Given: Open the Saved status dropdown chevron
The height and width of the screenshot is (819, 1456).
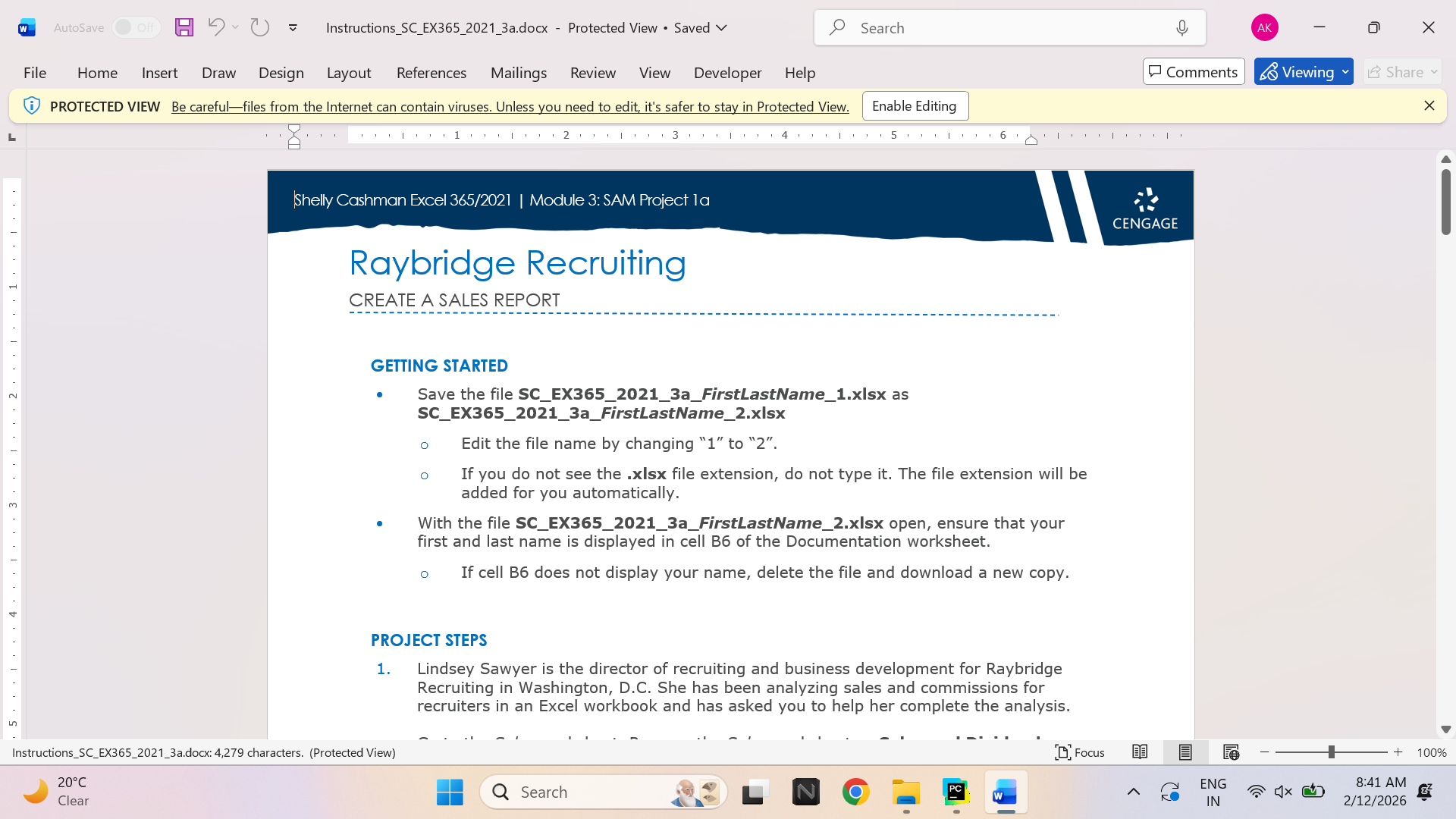Looking at the screenshot, I should point(722,28).
